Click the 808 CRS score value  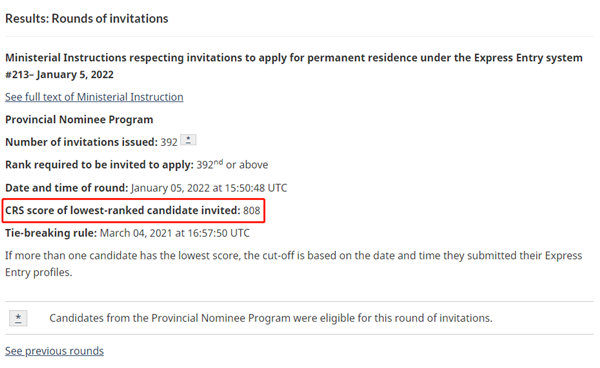point(251,211)
